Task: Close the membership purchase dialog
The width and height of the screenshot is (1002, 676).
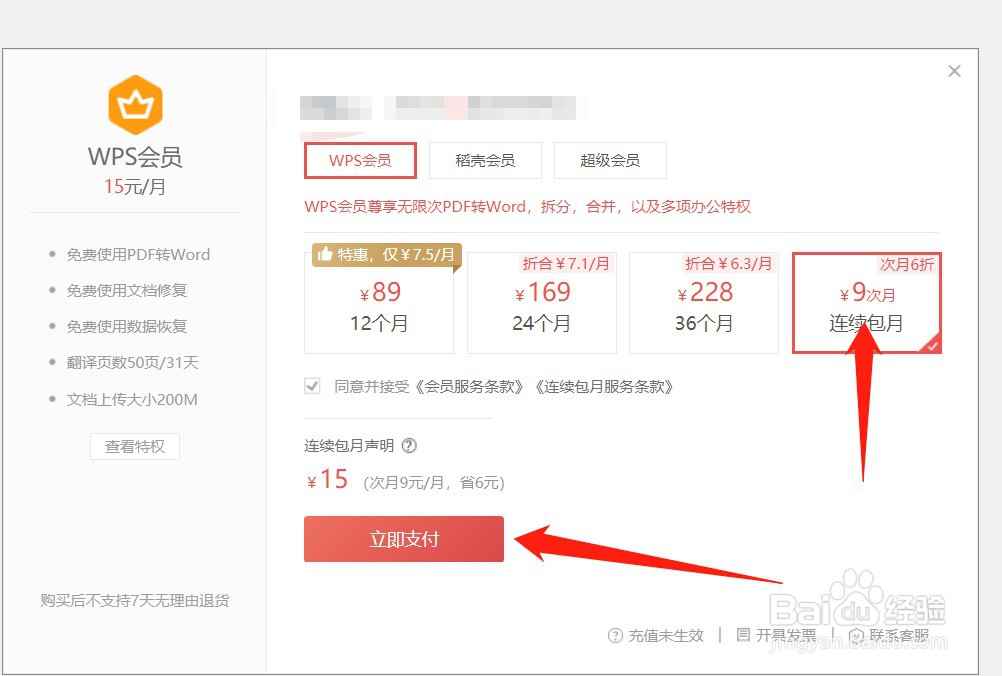Action: [954, 71]
